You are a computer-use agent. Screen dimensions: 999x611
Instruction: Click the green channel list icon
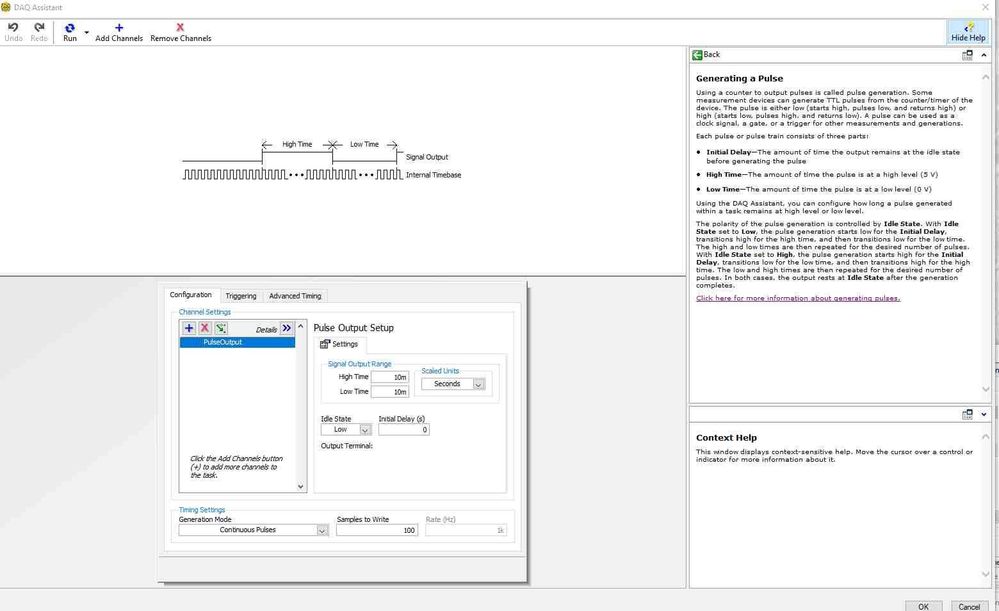220,328
